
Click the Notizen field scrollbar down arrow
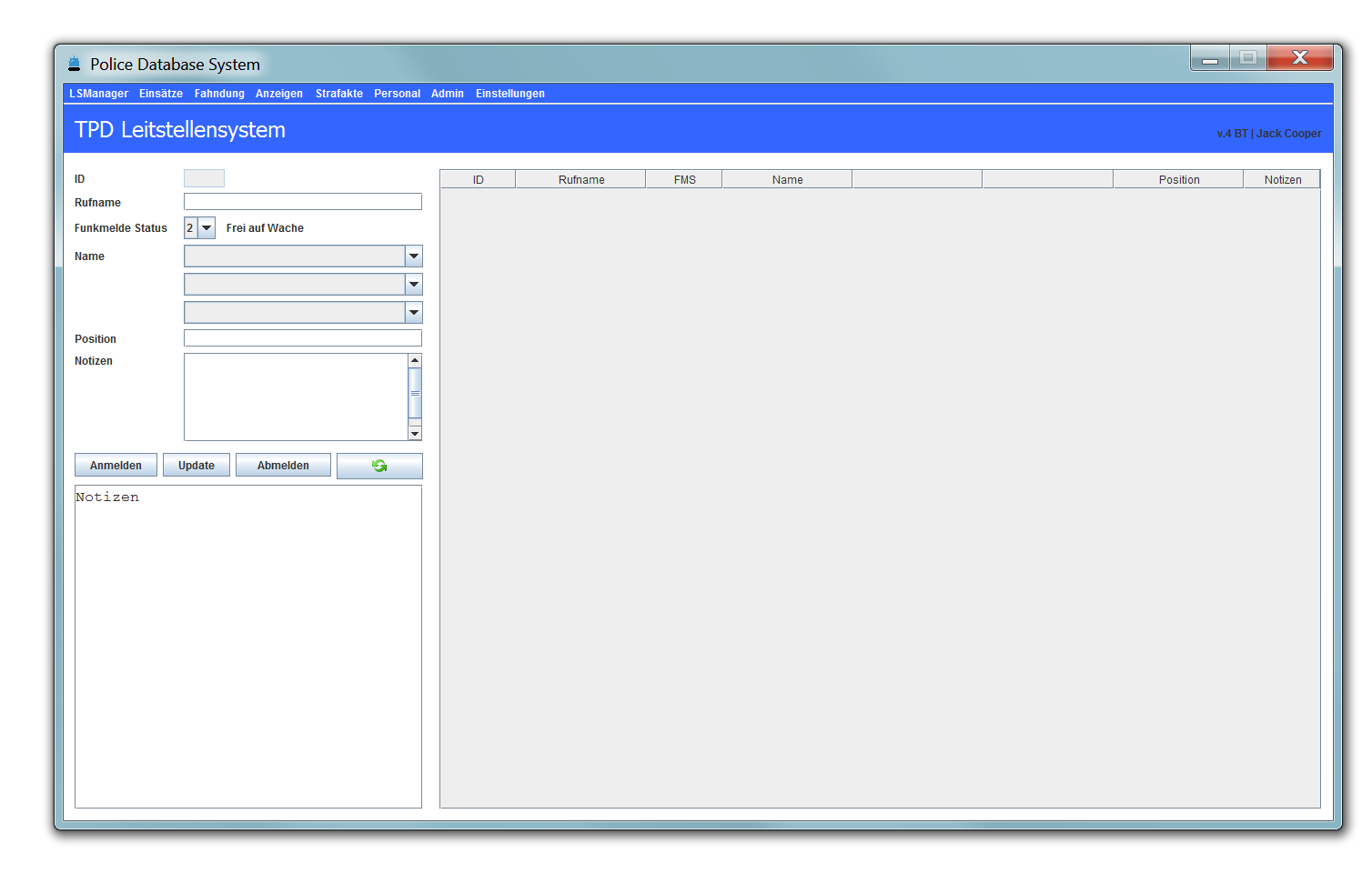click(x=415, y=434)
